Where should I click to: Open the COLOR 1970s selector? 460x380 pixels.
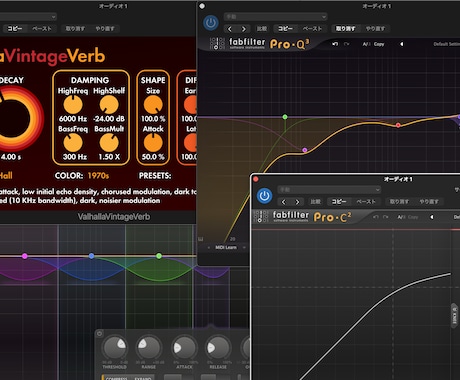click(x=98, y=176)
